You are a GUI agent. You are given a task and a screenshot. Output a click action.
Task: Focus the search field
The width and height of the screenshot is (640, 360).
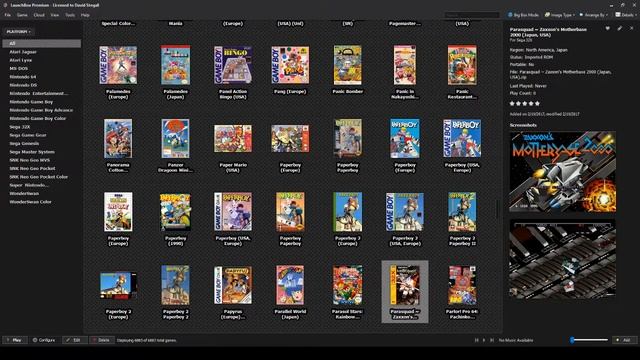(471, 15)
